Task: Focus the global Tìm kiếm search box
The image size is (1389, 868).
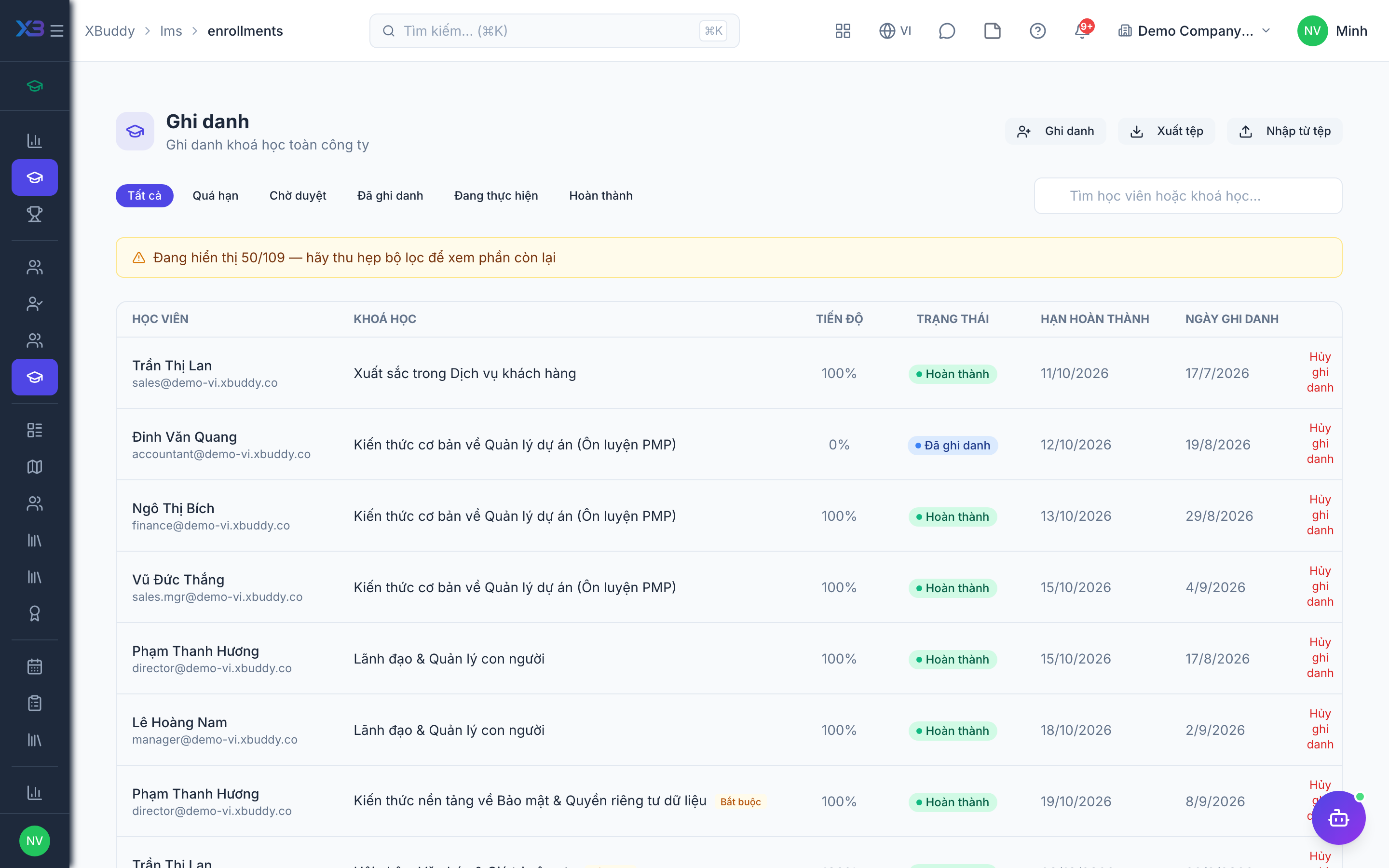Action: coord(555,31)
